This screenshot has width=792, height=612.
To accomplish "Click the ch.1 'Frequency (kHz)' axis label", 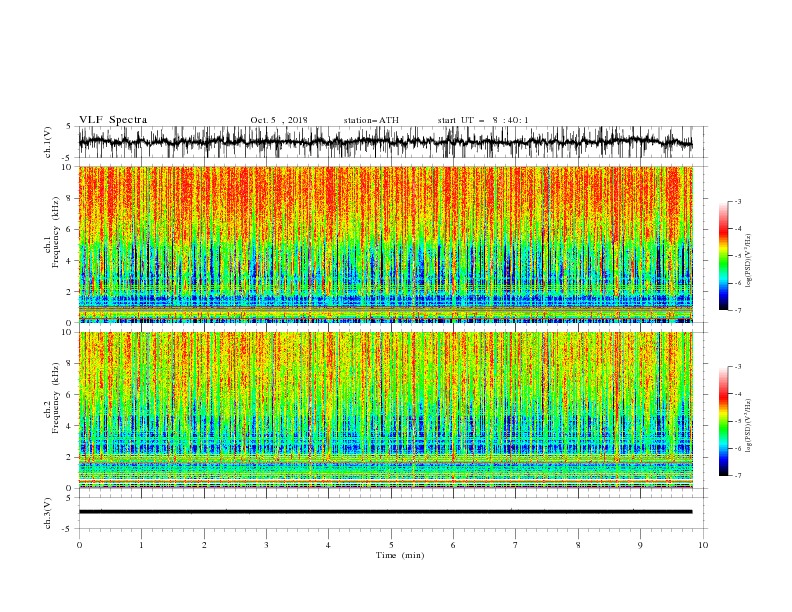I will click(x=56, y=232).
